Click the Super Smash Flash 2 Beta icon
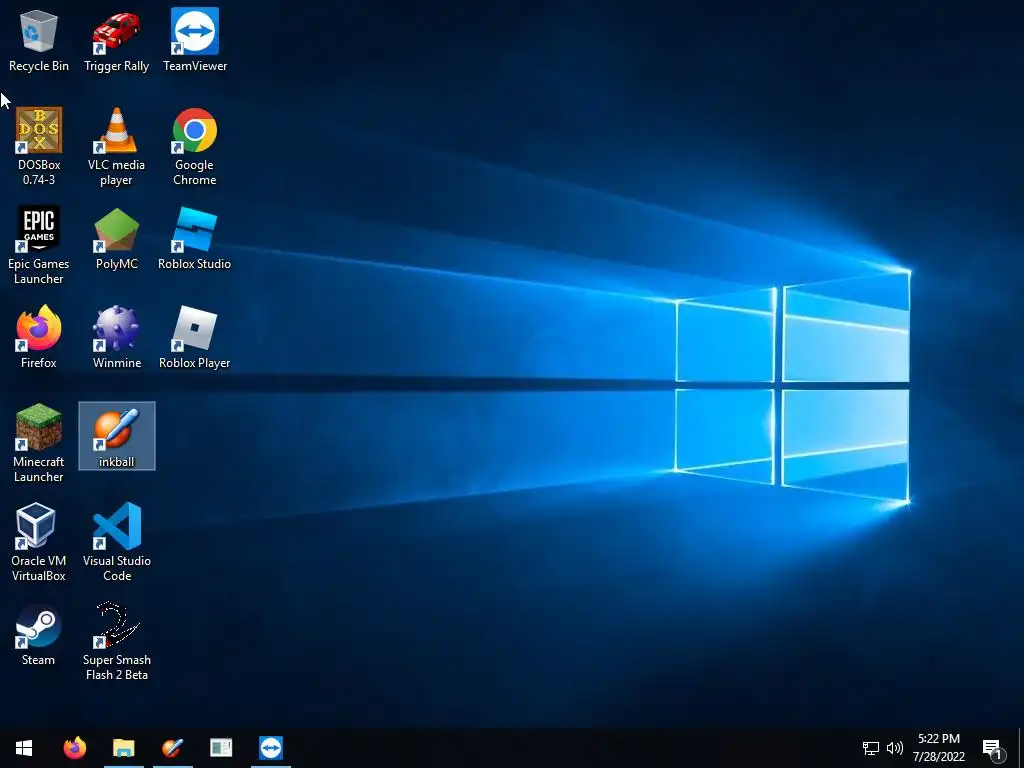This screenshot has height=768, width=1024. pyautogui.click(x=116, y=641)
